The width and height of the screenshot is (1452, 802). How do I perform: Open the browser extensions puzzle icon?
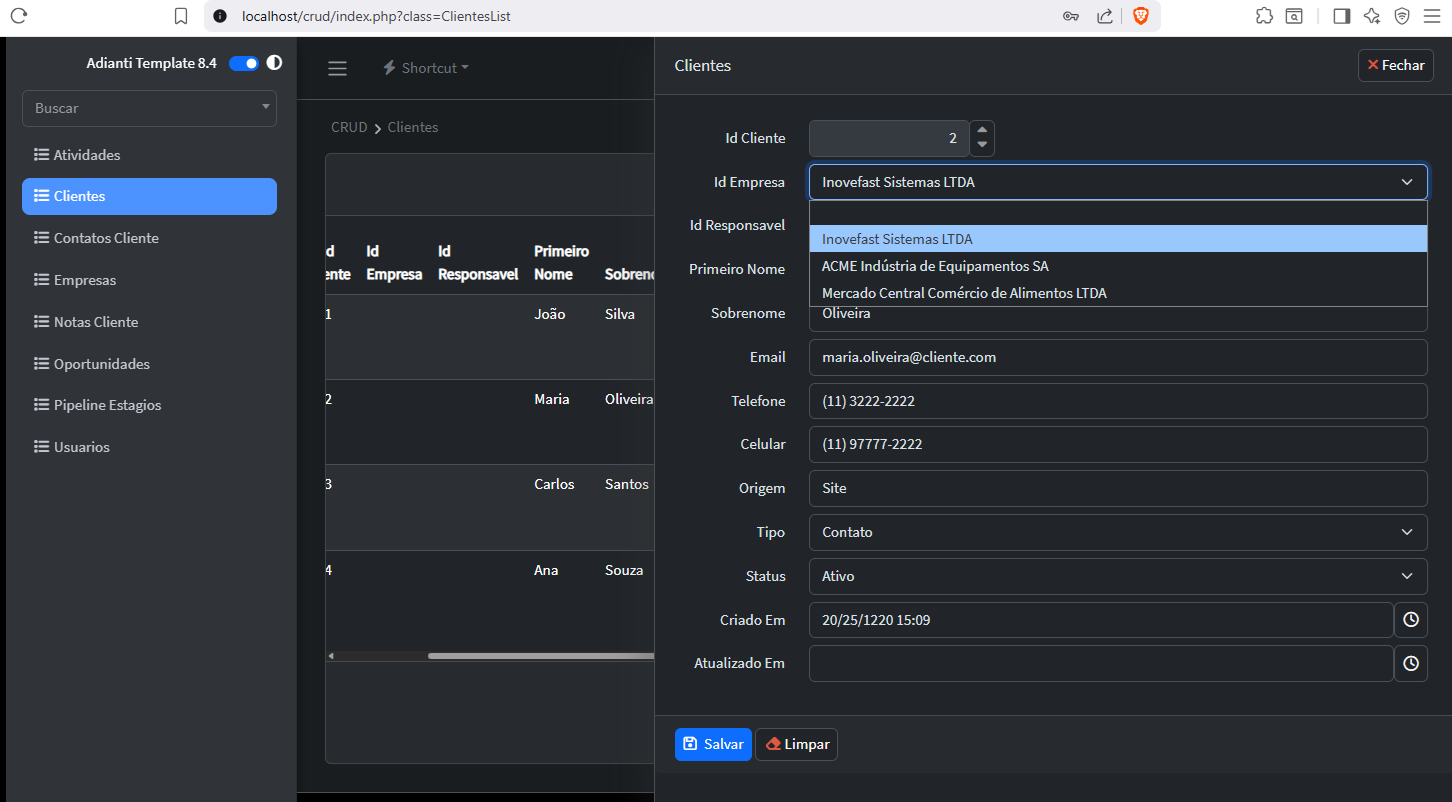[1264, 16]
